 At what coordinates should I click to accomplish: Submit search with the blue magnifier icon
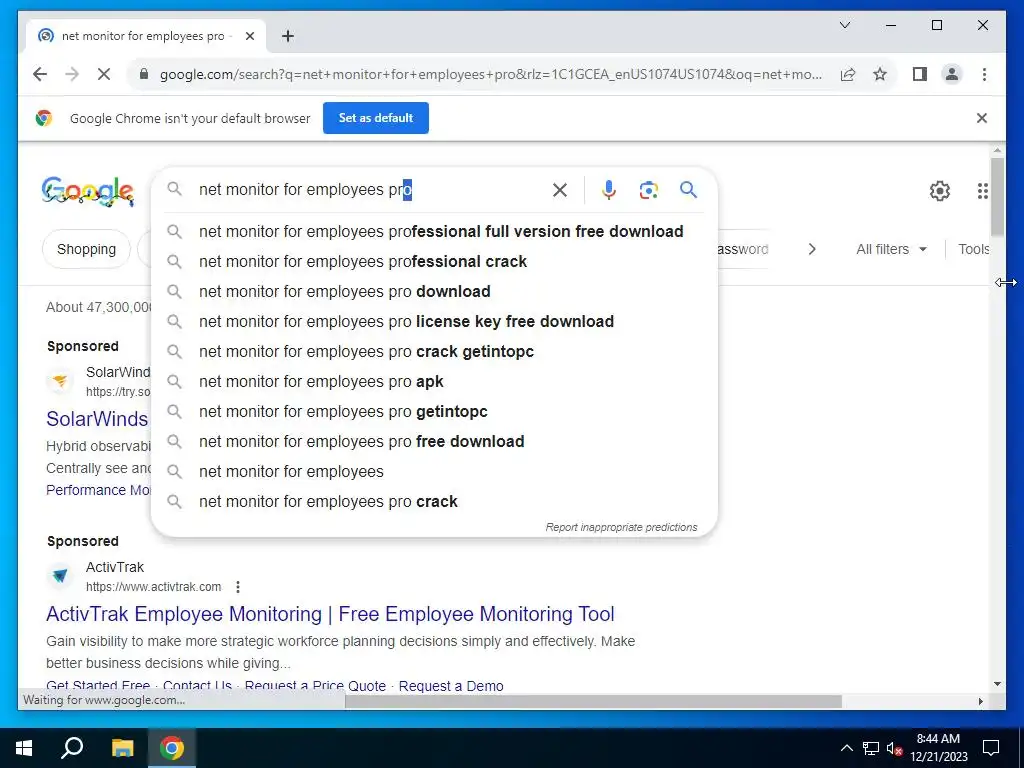688,190
